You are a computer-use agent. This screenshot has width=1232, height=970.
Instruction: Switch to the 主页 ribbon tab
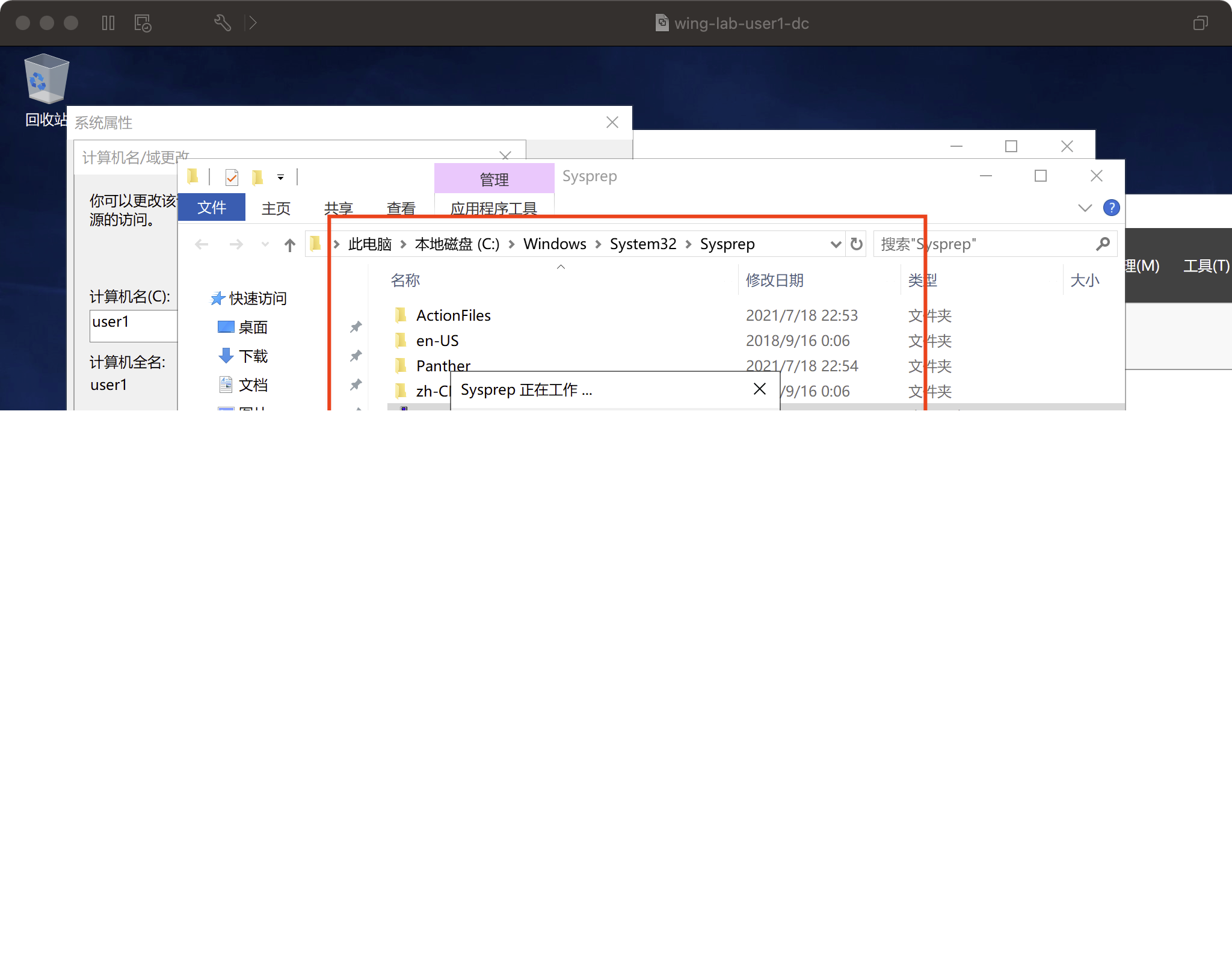(276, 208)
